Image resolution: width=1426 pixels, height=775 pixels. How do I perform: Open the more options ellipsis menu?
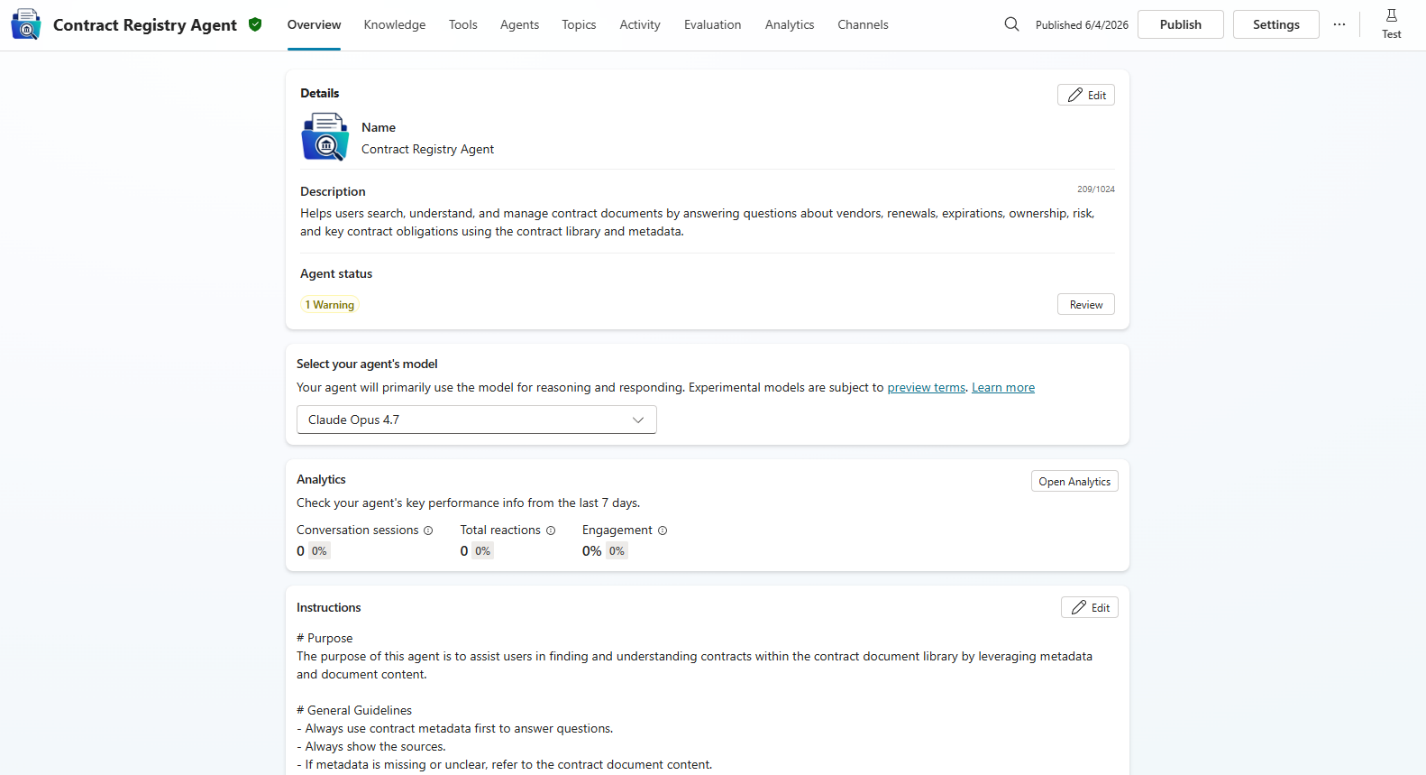[x=1339, y=25]
